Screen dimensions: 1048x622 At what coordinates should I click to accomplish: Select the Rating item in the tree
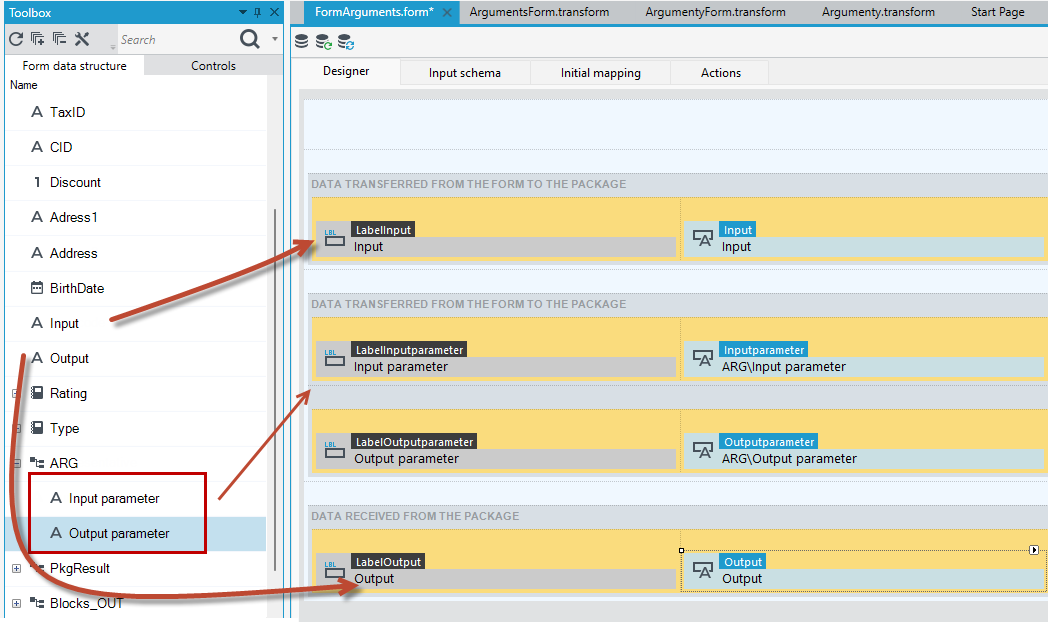[68, 394]
